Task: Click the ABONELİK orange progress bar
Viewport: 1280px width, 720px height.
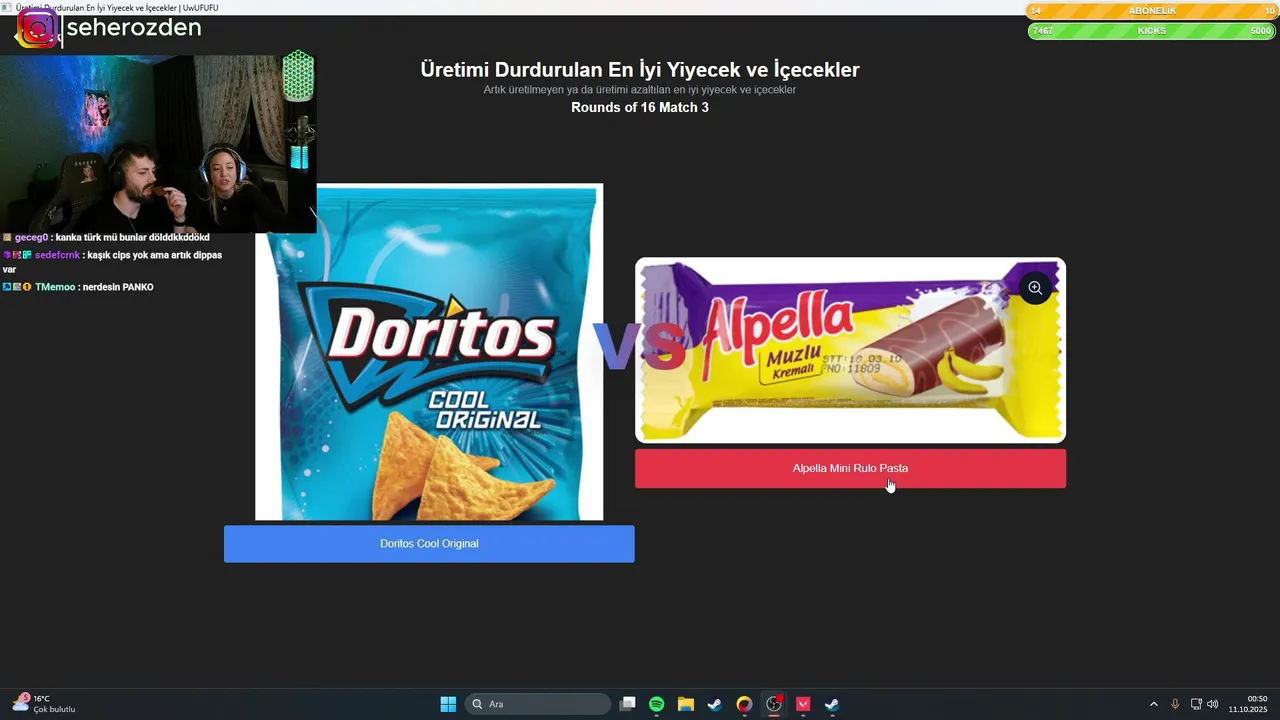Action: point(1152,11)
